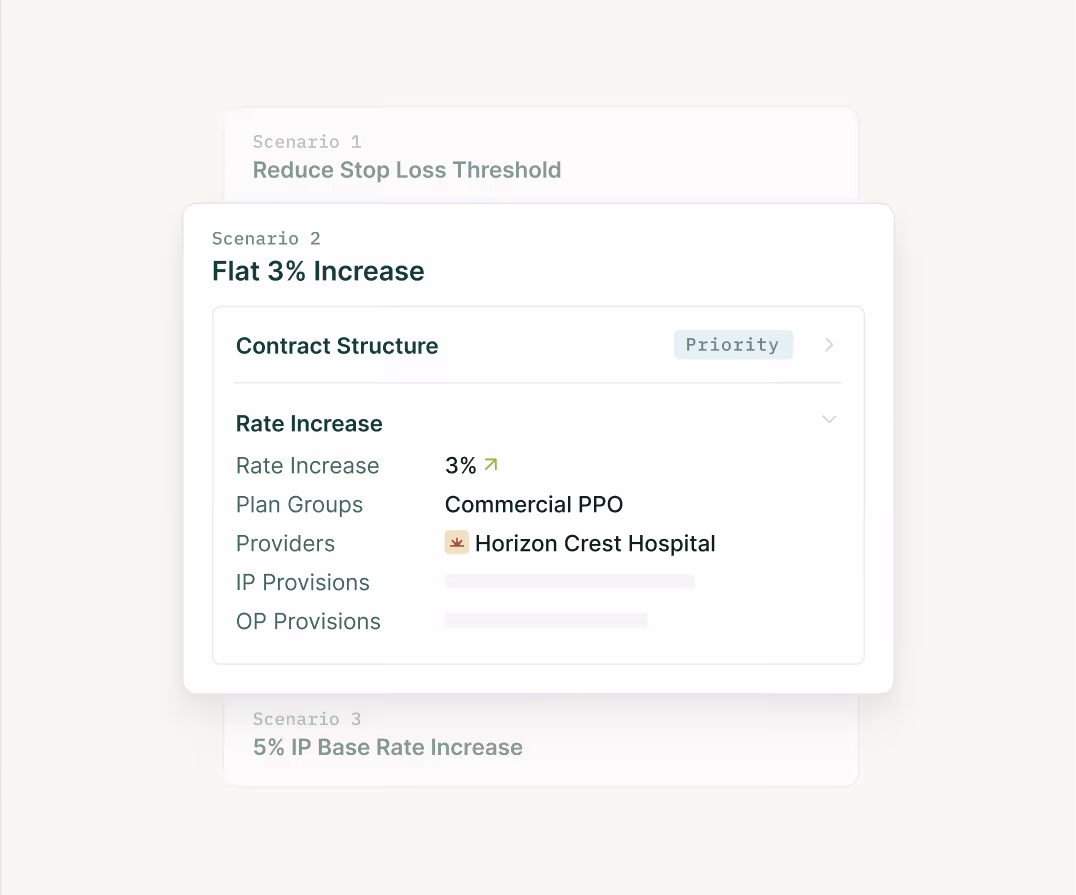
Task: Select the Providers row label
Action: click(x=285, y=543)
